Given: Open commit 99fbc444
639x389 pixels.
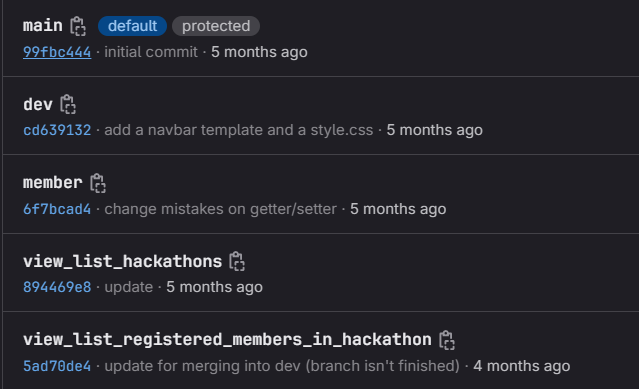Looking at the screenshot, I should pos(57,52).
